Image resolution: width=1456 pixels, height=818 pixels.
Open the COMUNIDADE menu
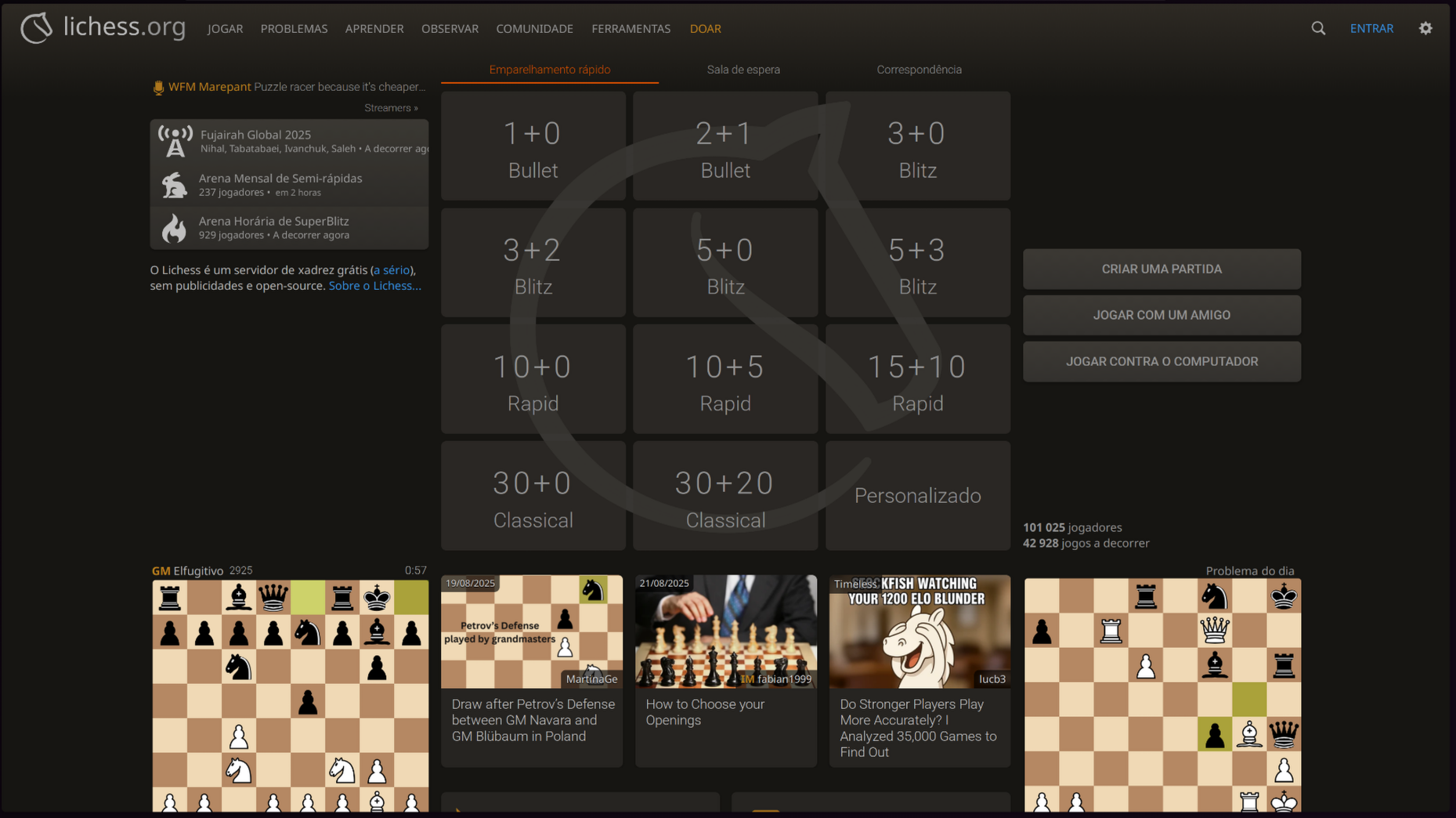point(534,28)
